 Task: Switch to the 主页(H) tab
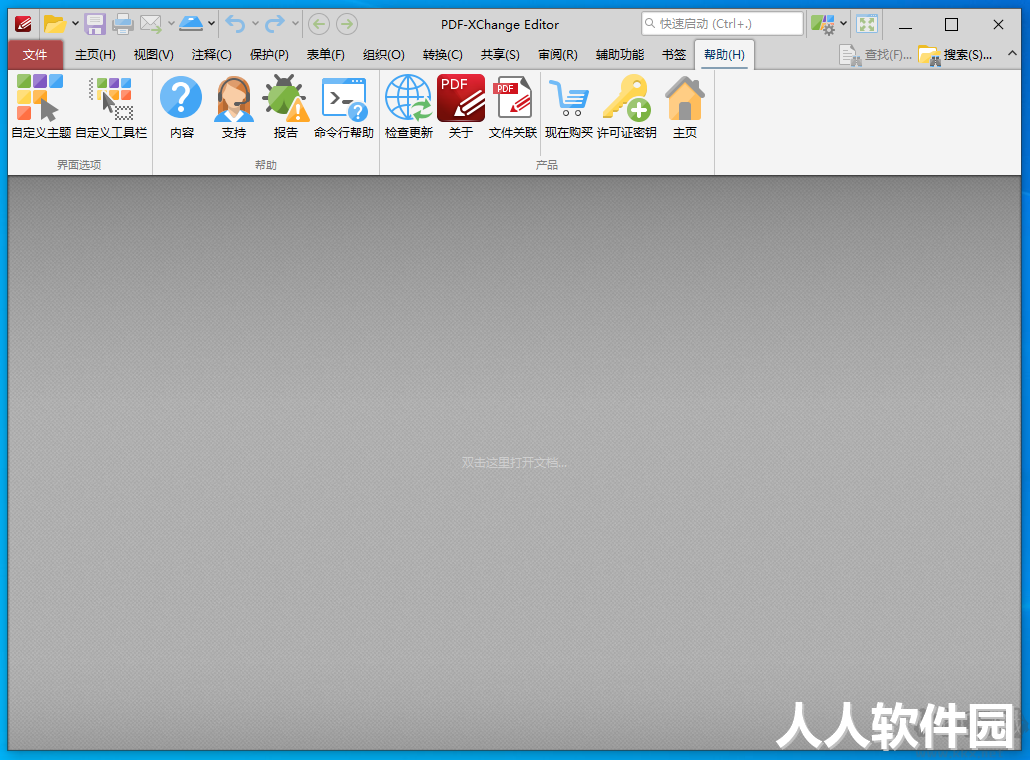point(95,55)
